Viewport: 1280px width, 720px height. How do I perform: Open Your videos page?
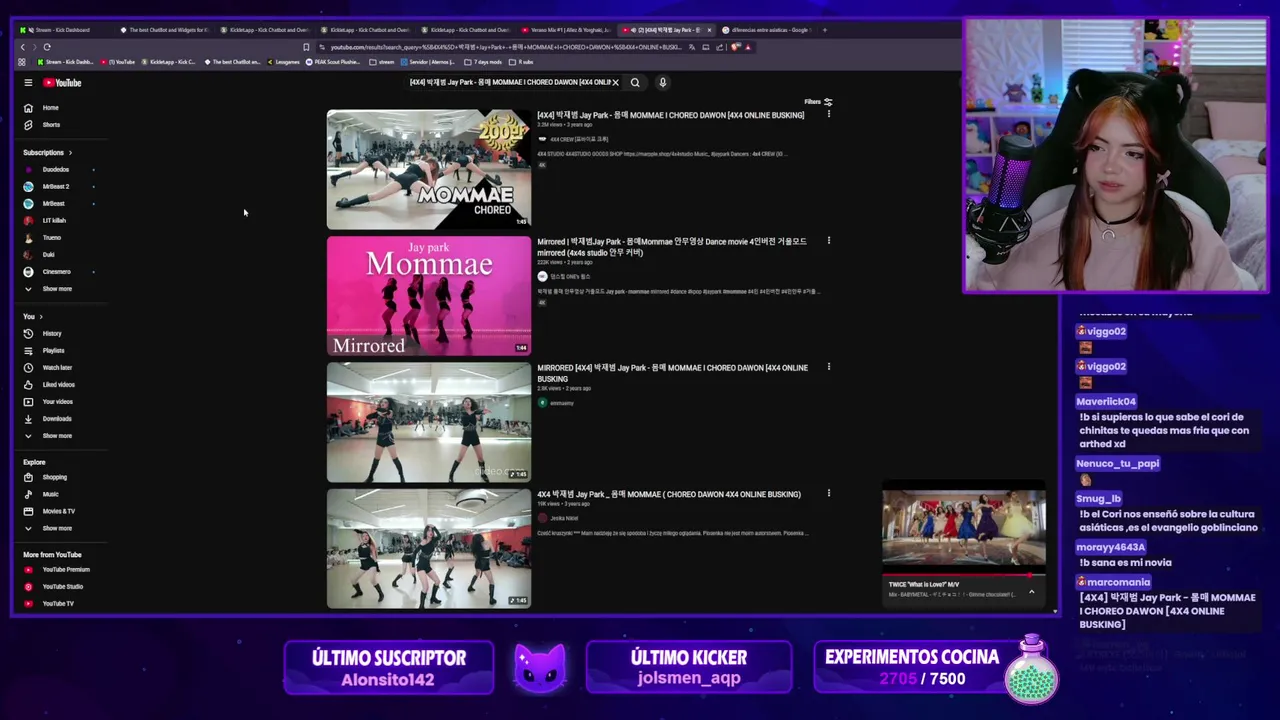coord(48,402)
